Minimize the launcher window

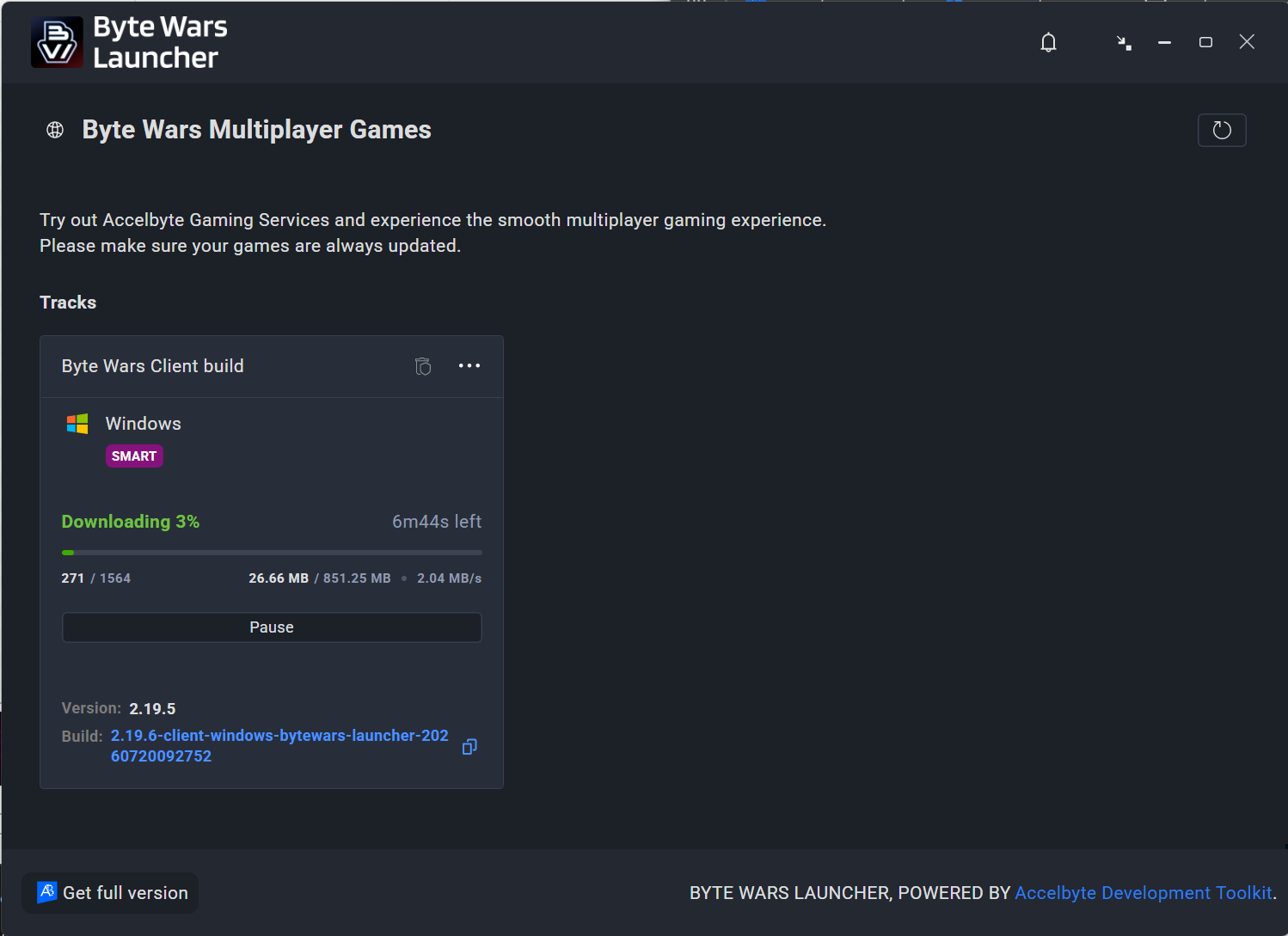pos(1164,42)
